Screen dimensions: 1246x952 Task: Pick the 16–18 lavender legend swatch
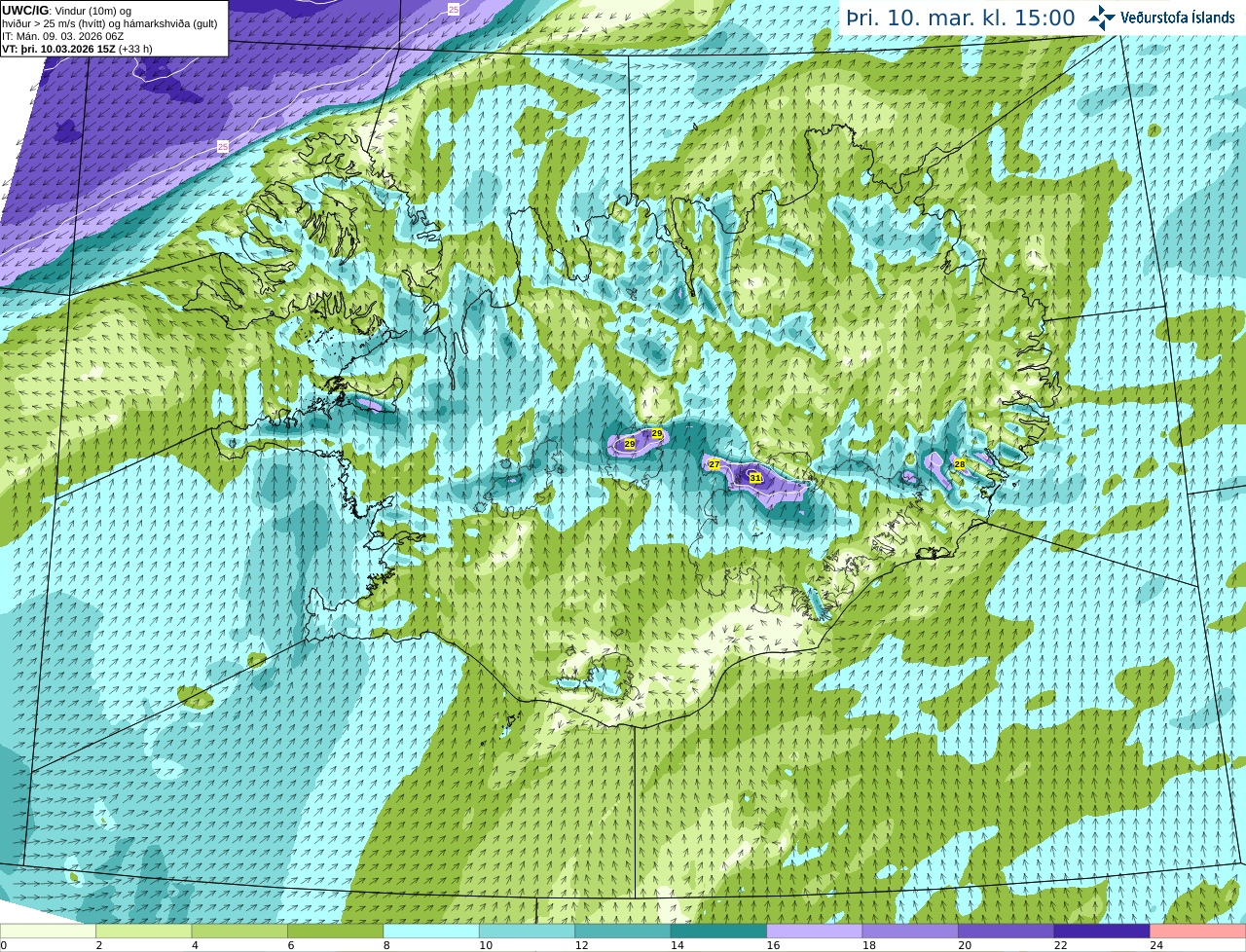point(815,931)
